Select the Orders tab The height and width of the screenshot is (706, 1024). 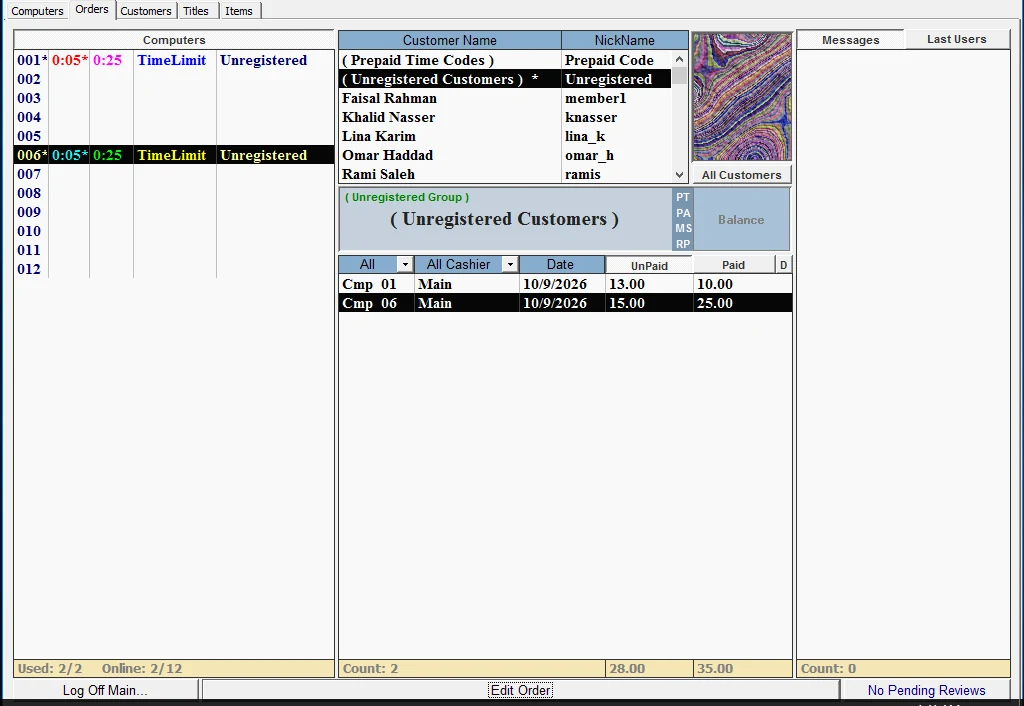click(x=92, y=10)
